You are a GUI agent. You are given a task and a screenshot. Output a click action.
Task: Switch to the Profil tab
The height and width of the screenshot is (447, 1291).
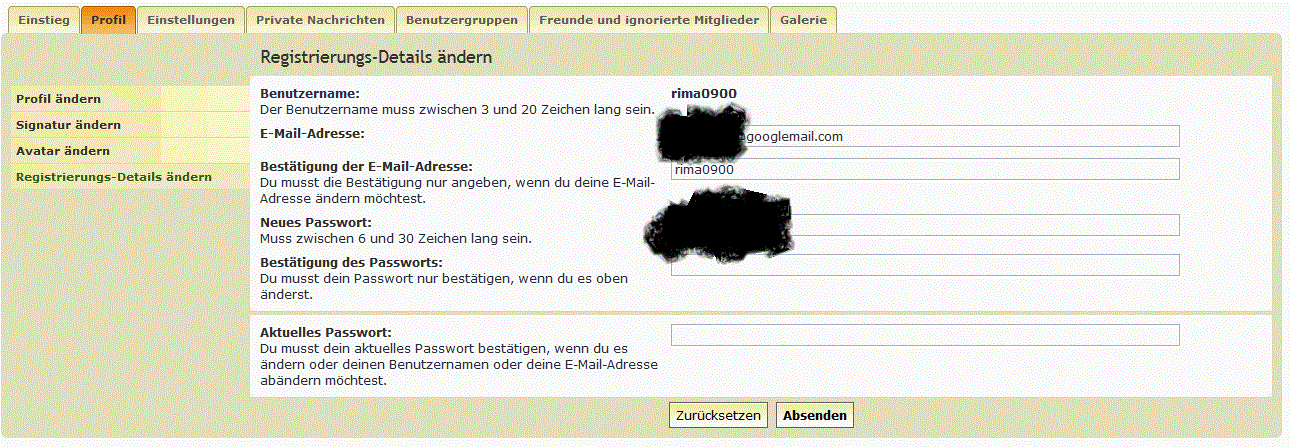[108, 20]
